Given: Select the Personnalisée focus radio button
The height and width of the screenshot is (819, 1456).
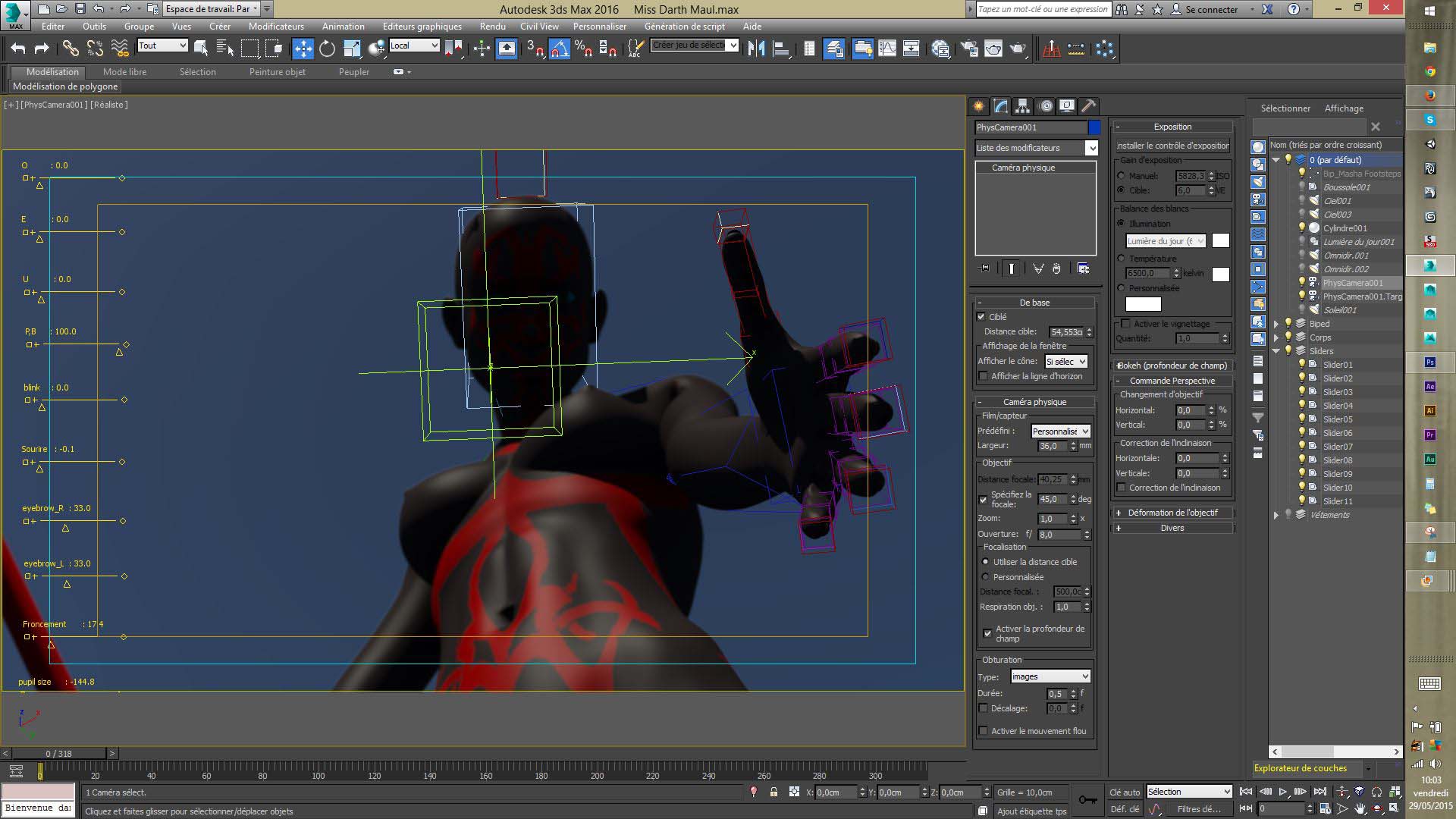Looking at the screenshot, I should click(x=986, y=577).
